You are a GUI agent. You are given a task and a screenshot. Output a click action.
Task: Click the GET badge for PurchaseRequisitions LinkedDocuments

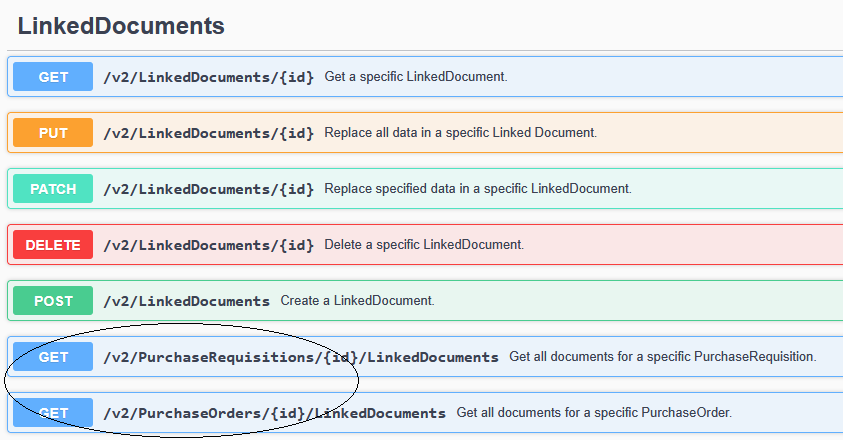pyautogui.click(x=53, y=357)
